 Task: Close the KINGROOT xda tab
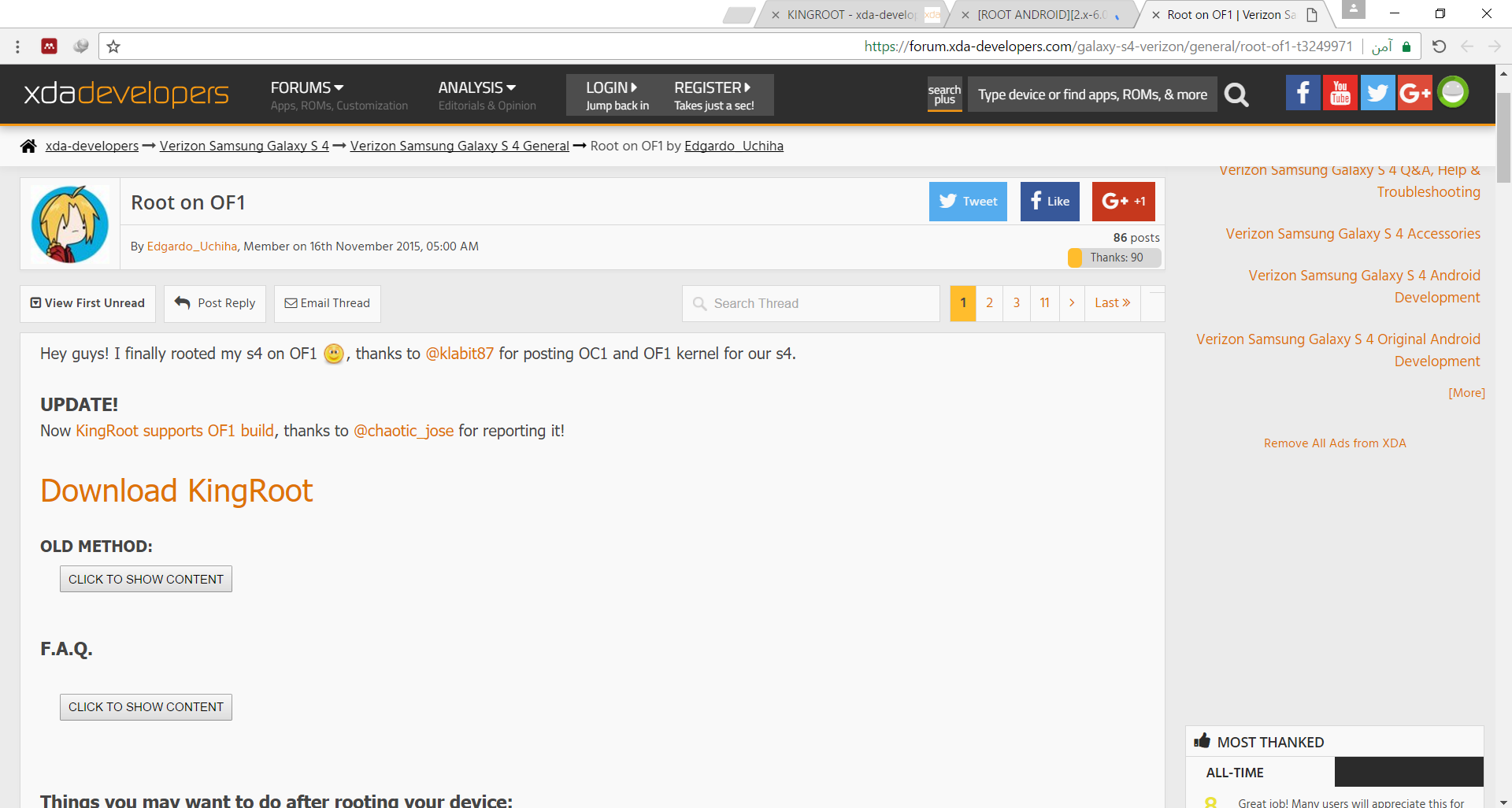click(x=776, y=14)
